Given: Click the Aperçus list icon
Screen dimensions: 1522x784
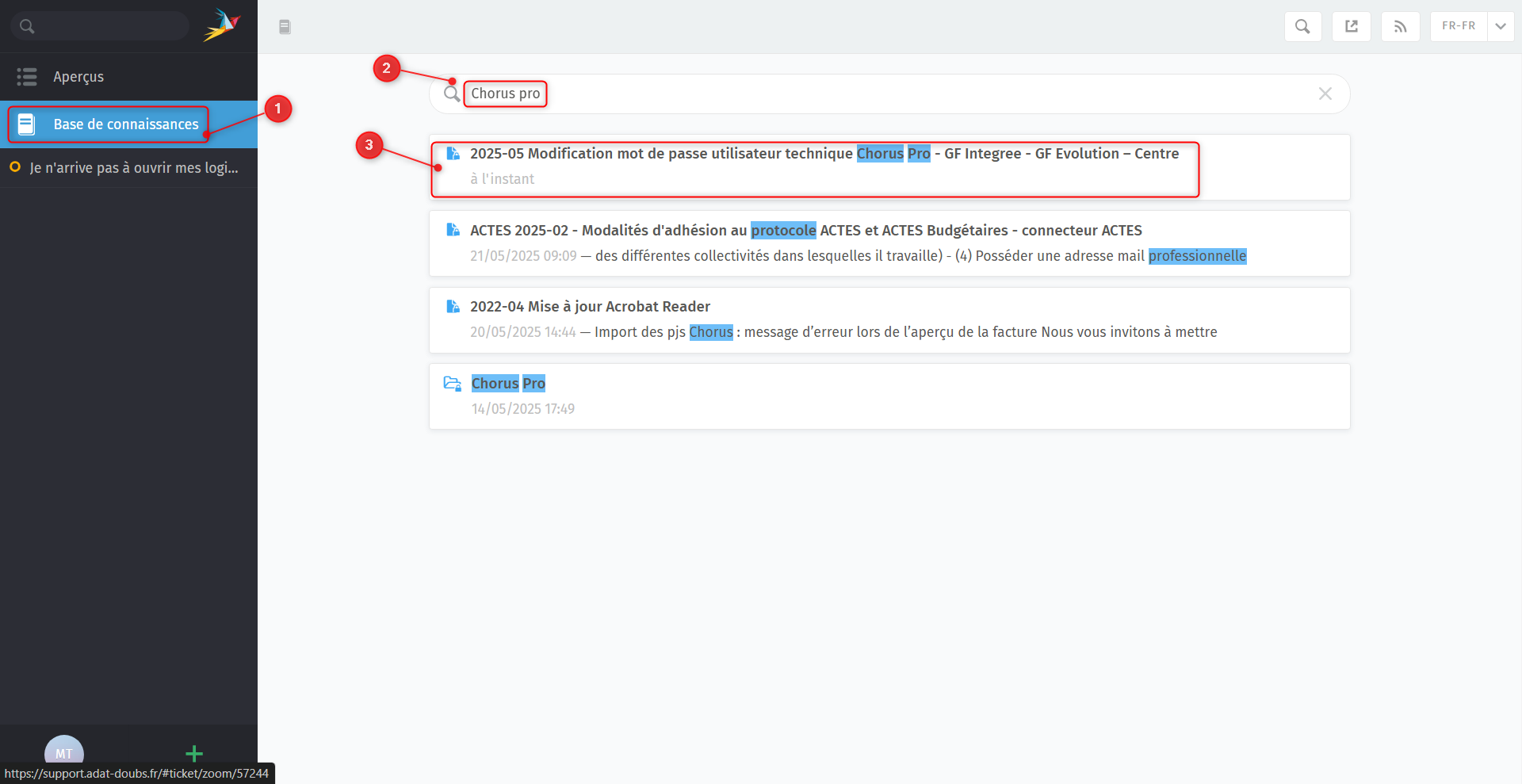Looking at the screenshot, I should (x=27, y=77).
